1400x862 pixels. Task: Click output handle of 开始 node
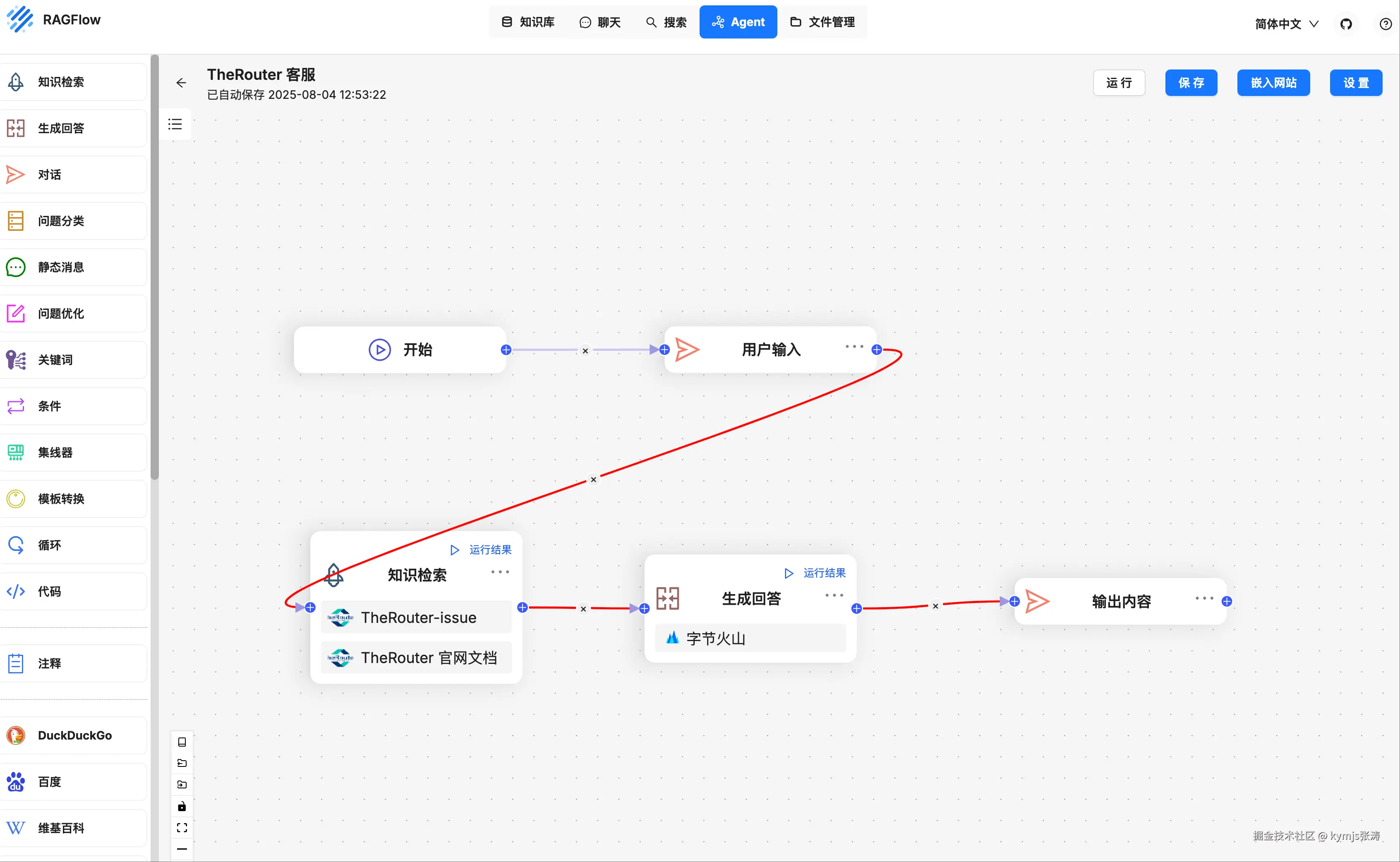click(506, 350)
